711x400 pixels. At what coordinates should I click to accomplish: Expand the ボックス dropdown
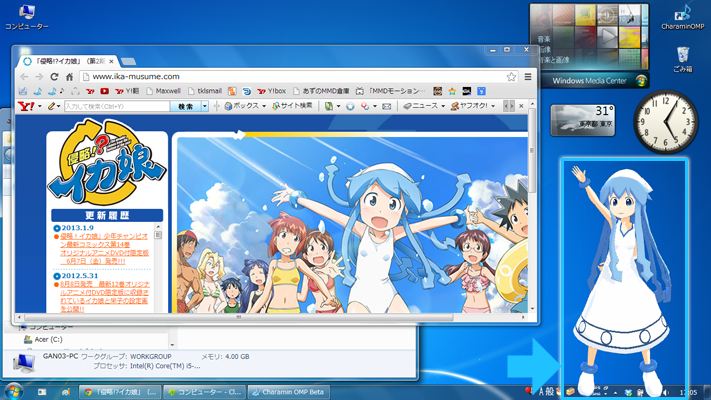coord(264,106)
